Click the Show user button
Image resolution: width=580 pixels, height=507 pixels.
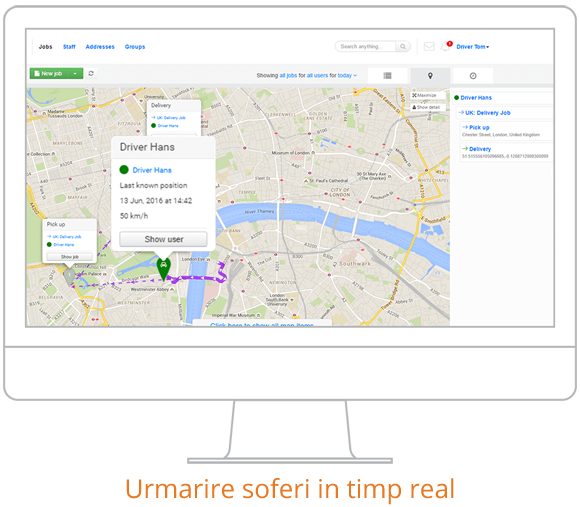(163, 239)
